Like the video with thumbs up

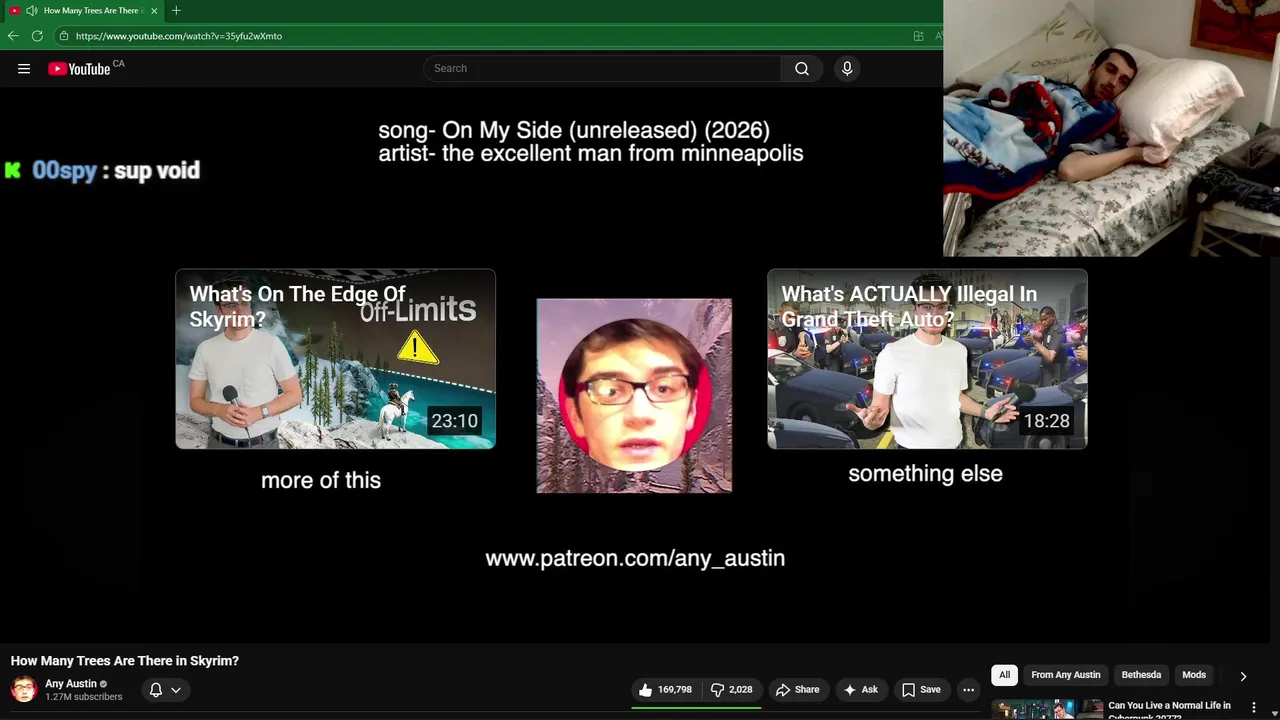coord(665,689)
